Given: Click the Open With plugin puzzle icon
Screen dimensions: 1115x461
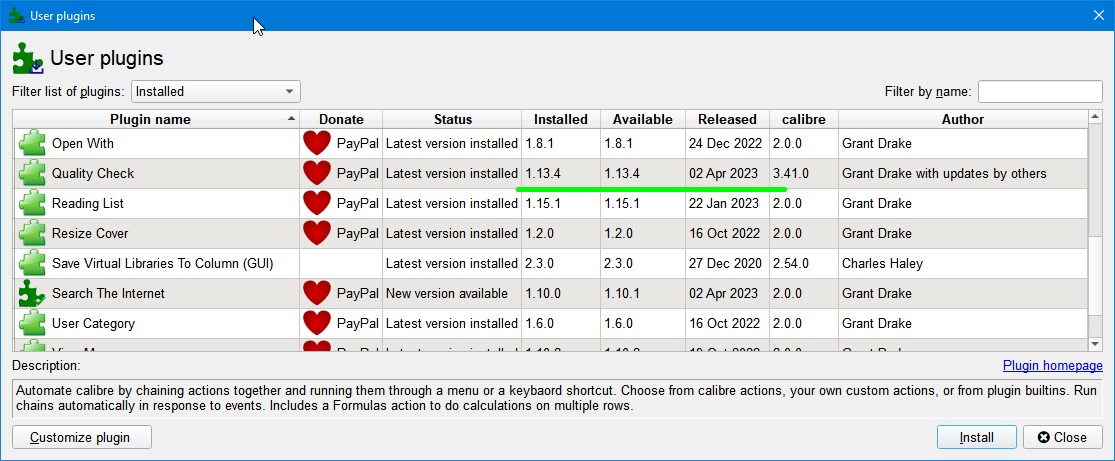Looking at the screenshot, I should pyautogui.click(x=31, y=144).
